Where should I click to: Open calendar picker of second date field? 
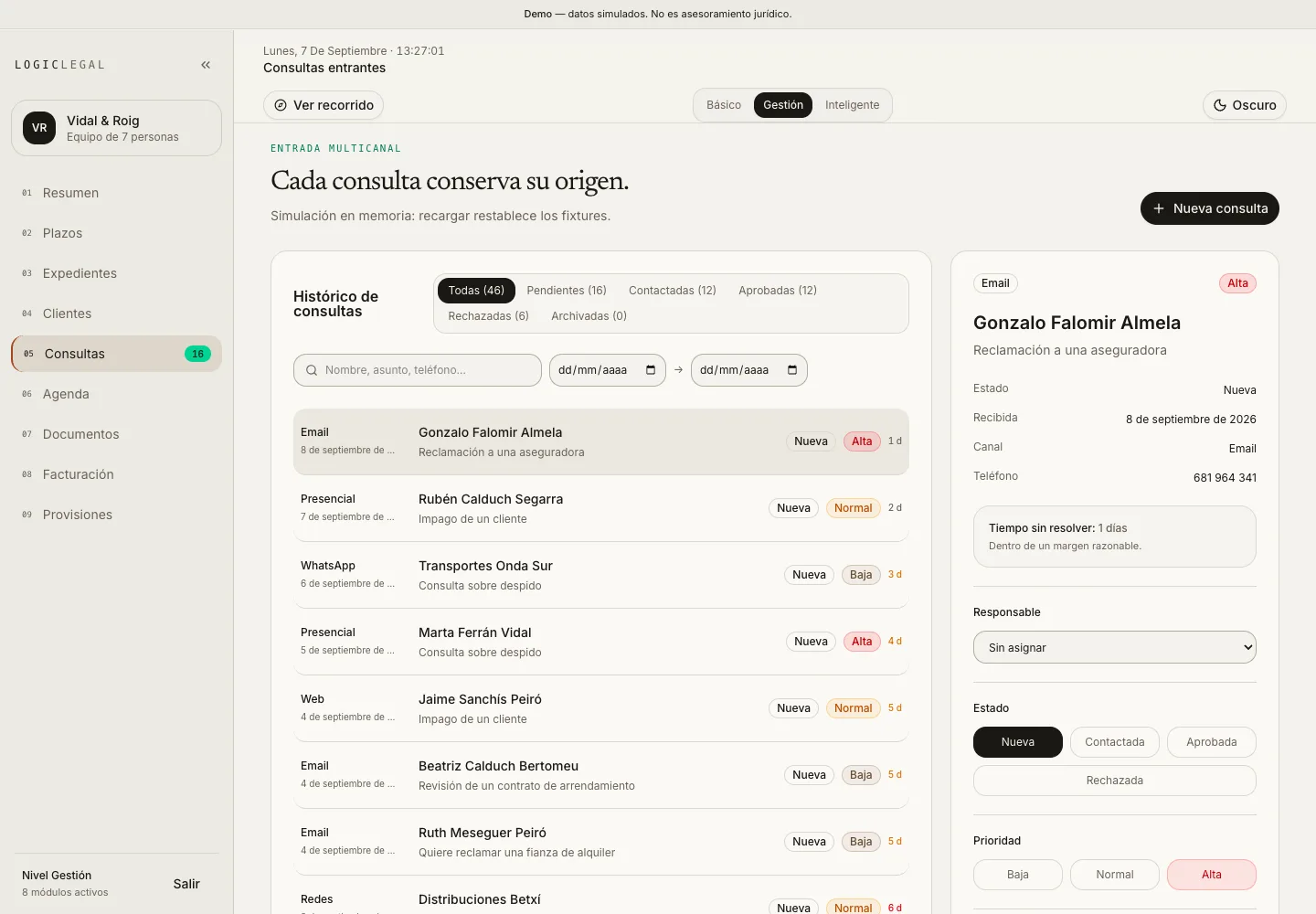click(x=792, y=370)
